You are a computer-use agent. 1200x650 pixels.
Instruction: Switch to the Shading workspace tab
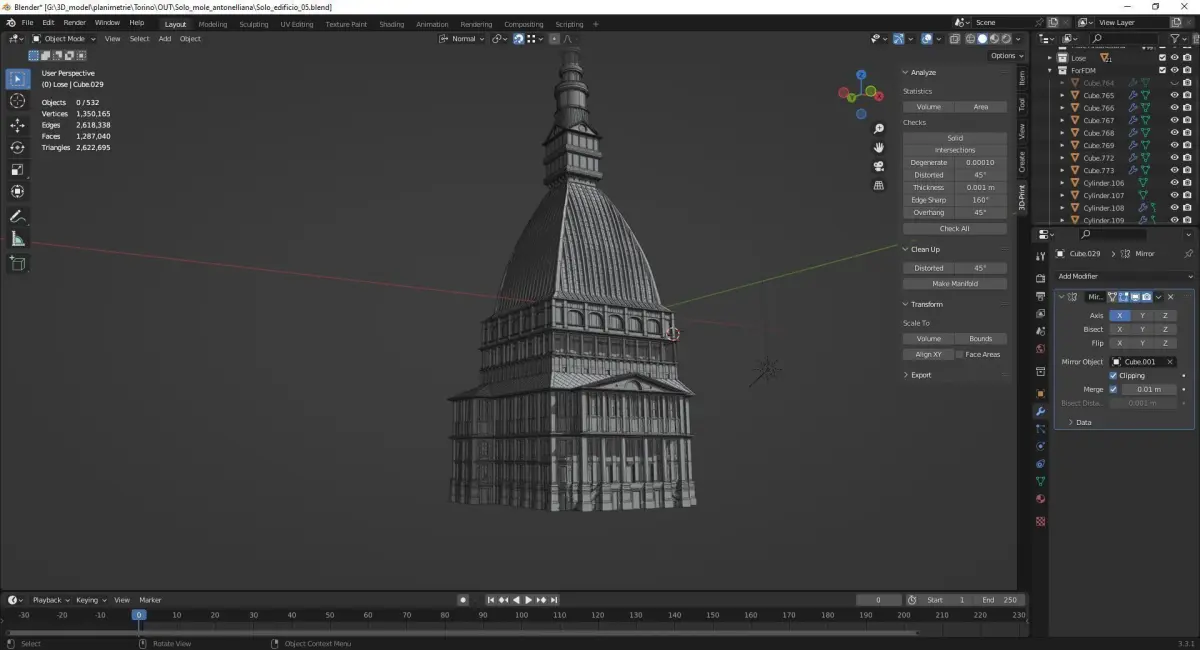coord(392,24)
